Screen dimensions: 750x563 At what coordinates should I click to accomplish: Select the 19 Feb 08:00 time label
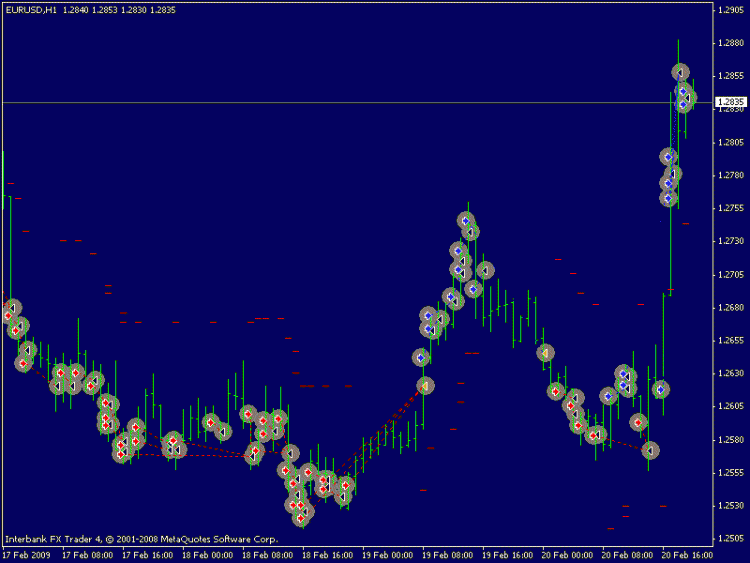[x=448, y=555]
